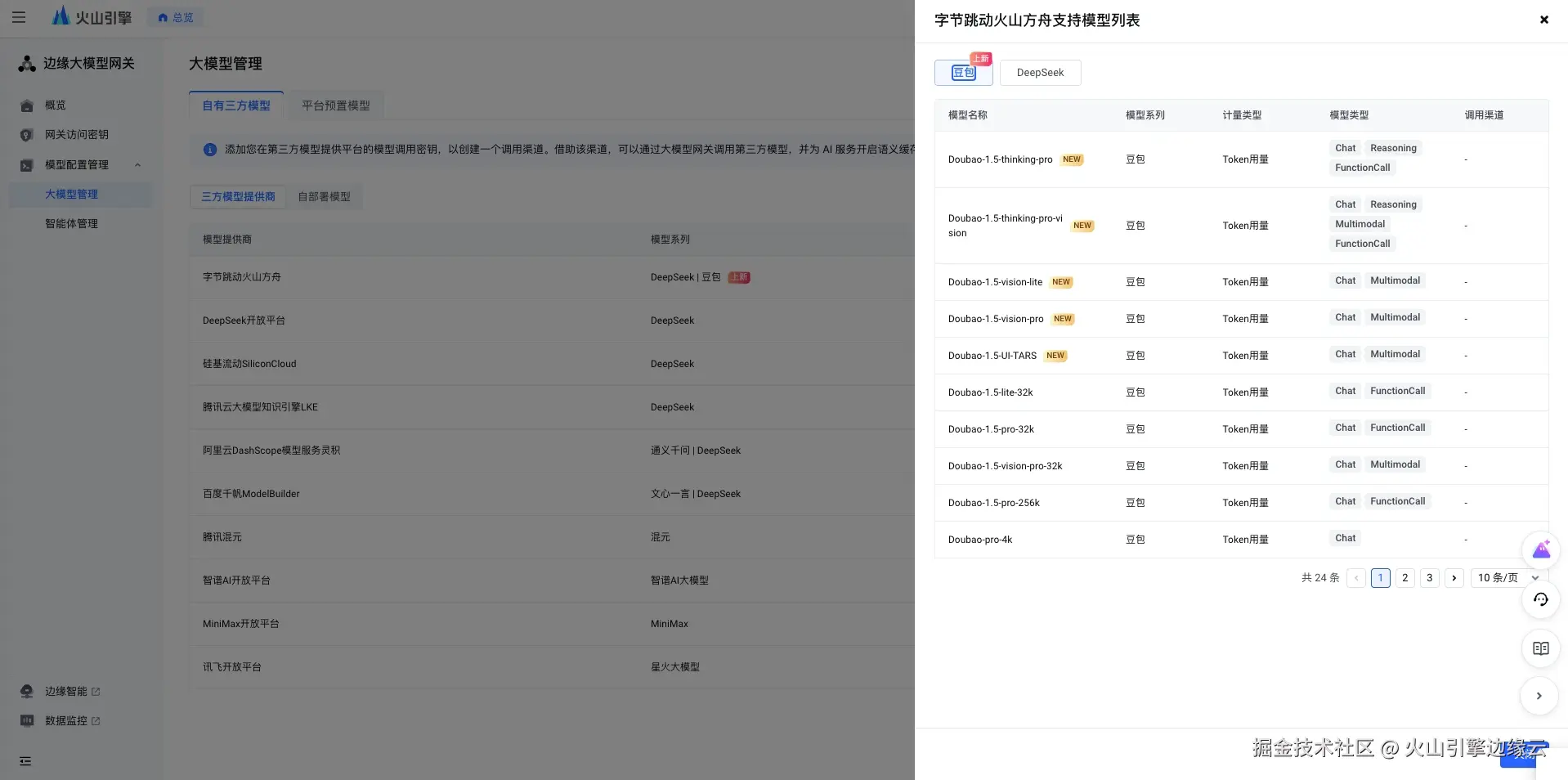Close the model list drawer
Screen dimensions: 1568x780
pyautogui.click(x=1543, y=20)
